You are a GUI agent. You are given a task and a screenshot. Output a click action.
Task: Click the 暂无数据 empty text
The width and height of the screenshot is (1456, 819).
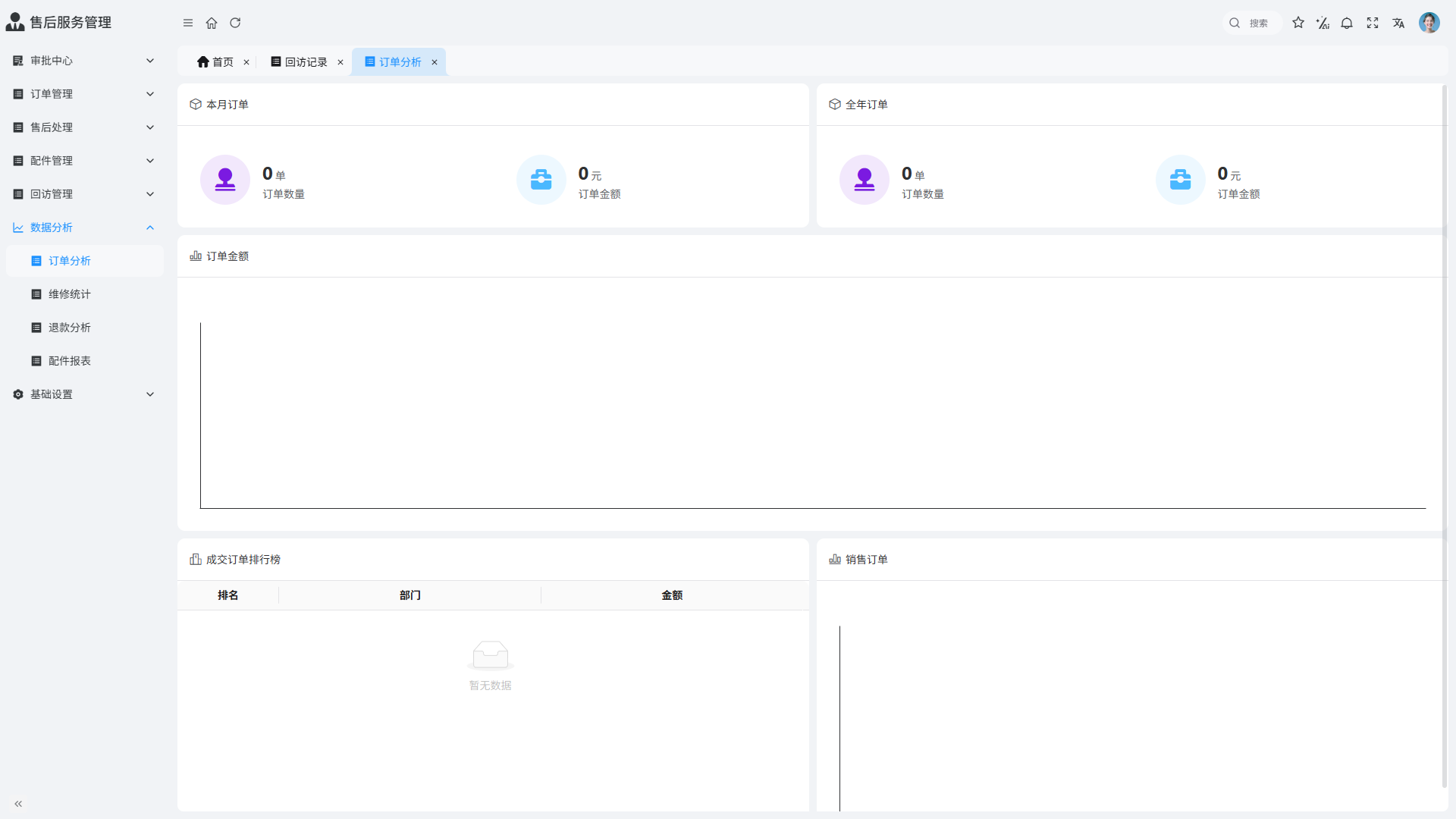click(x=491, y=686)
